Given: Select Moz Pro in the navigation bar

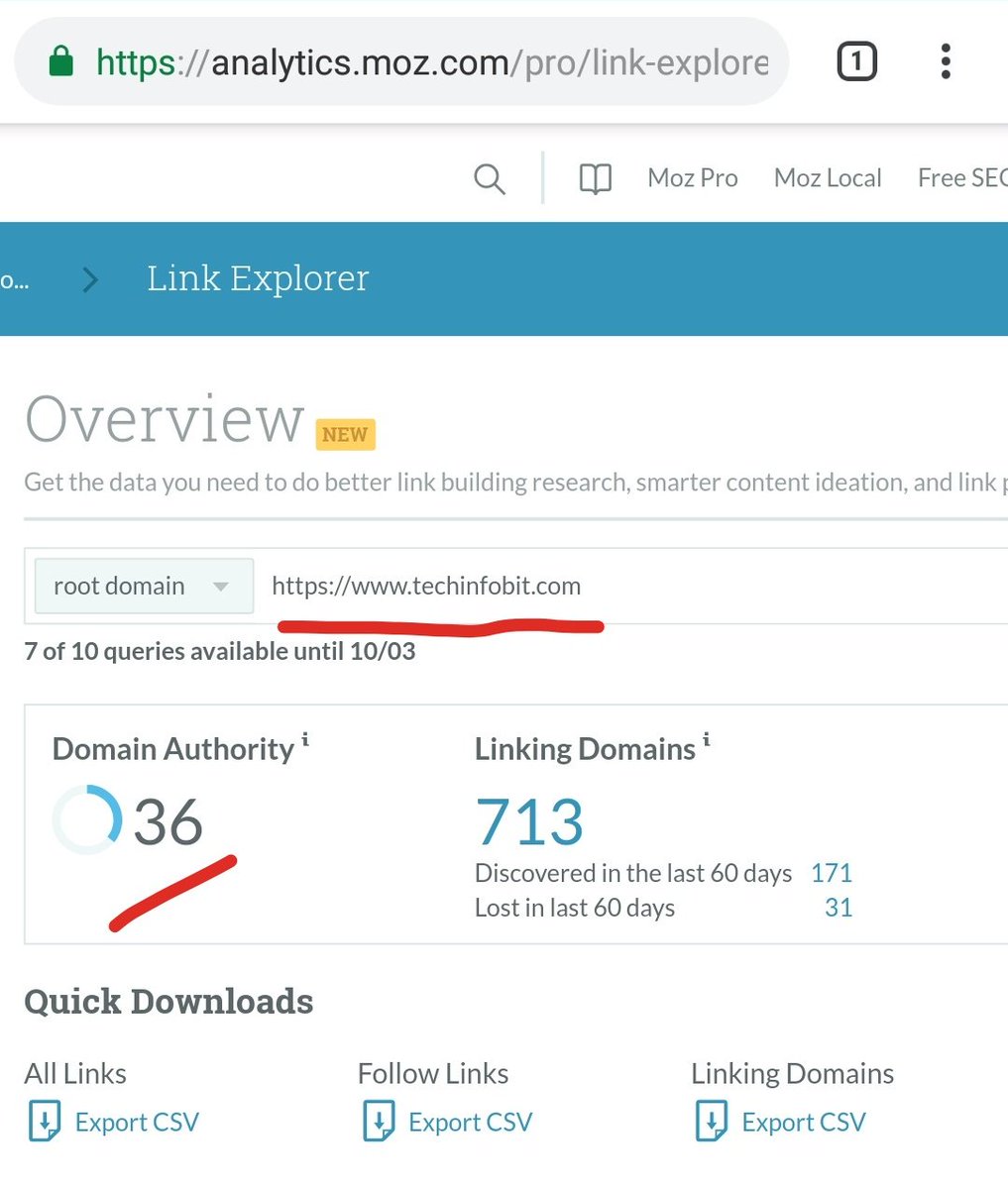Looking at the screenshot, I should point(692,178).
